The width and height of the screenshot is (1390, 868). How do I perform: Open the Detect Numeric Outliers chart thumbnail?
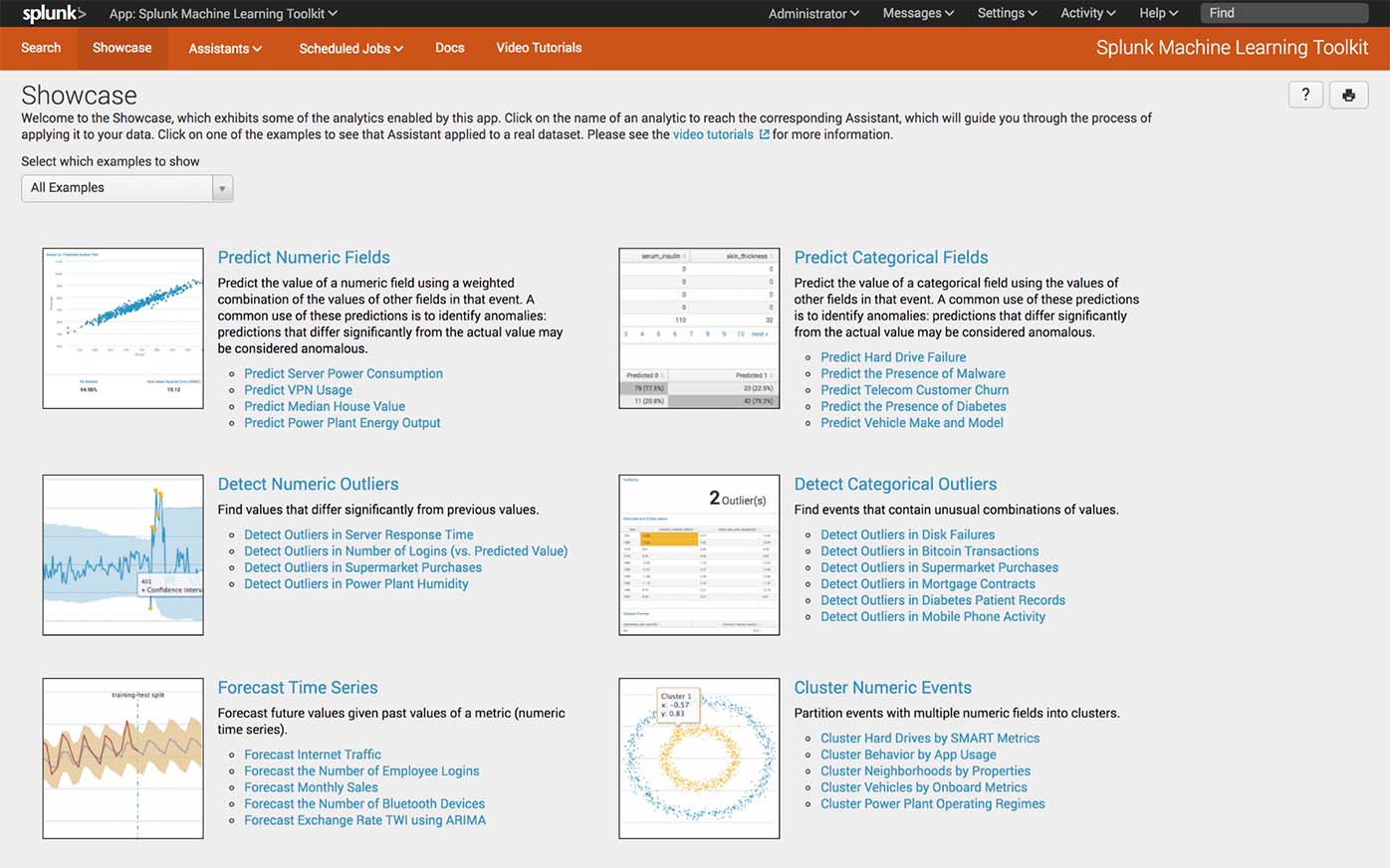point(123,555)
